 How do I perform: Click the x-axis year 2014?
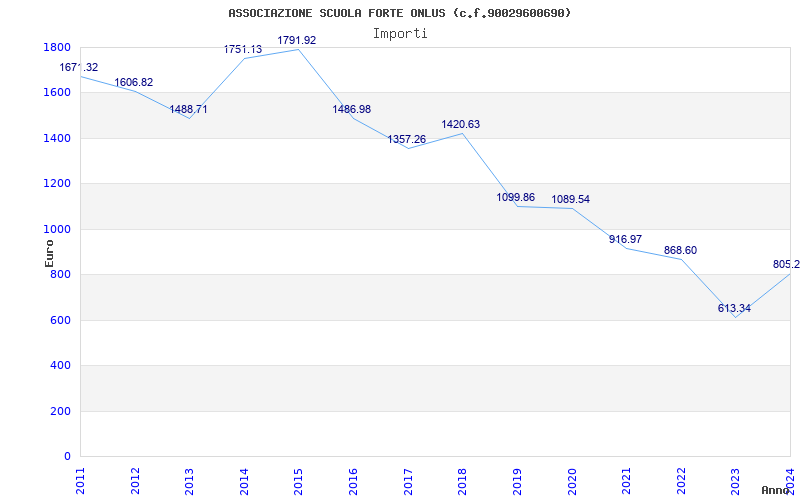(x=244, y=481)
